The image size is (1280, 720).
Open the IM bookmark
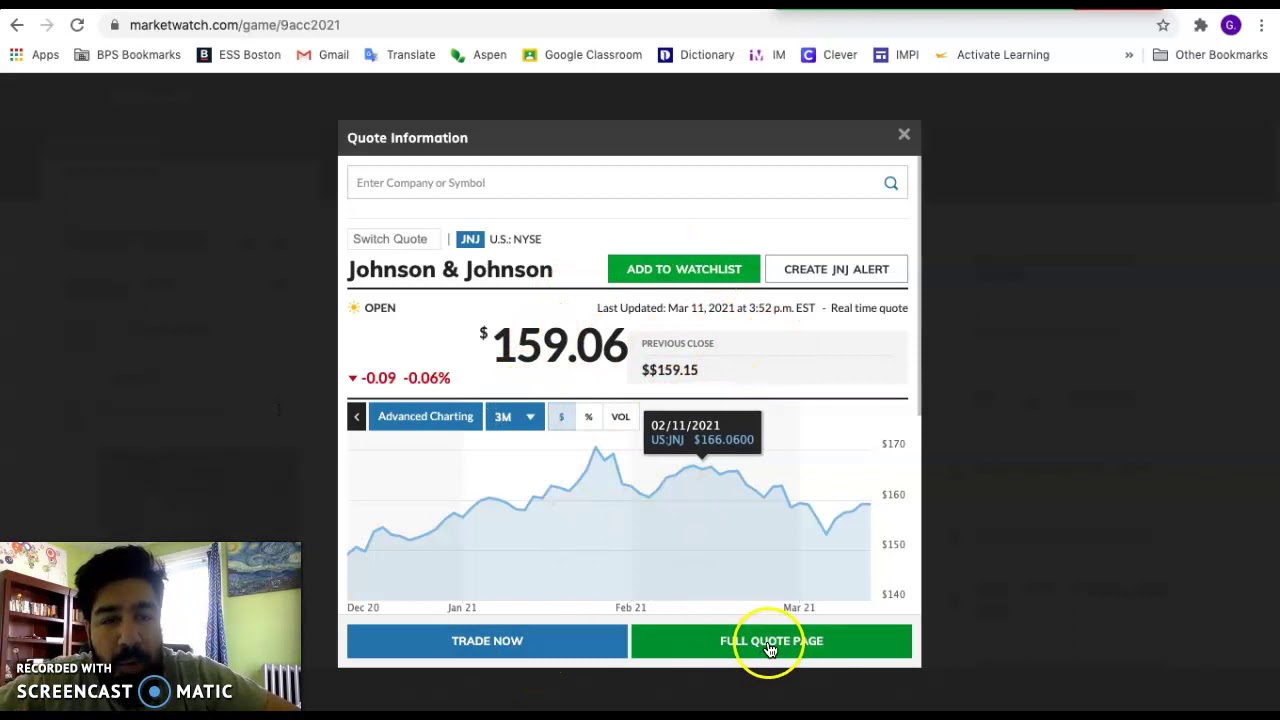tap(767, 55)
